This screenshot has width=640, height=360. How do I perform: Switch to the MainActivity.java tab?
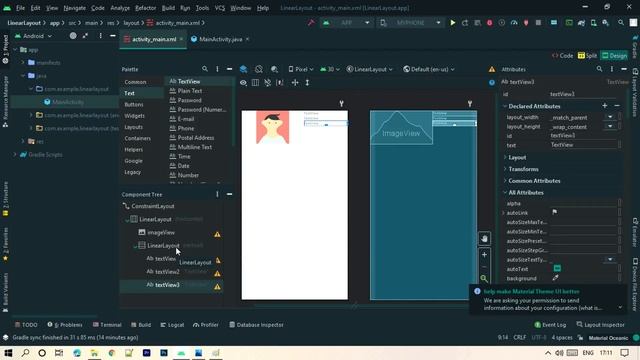[x=220, y=39]
